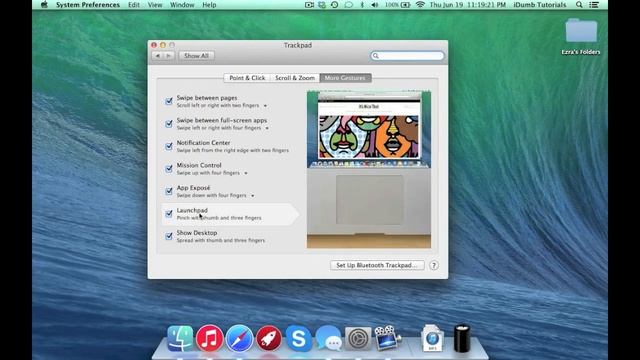Screen dimensions: 640x360
Task: Open Ezra's Folders on the desktop
Action: (581, 36)
